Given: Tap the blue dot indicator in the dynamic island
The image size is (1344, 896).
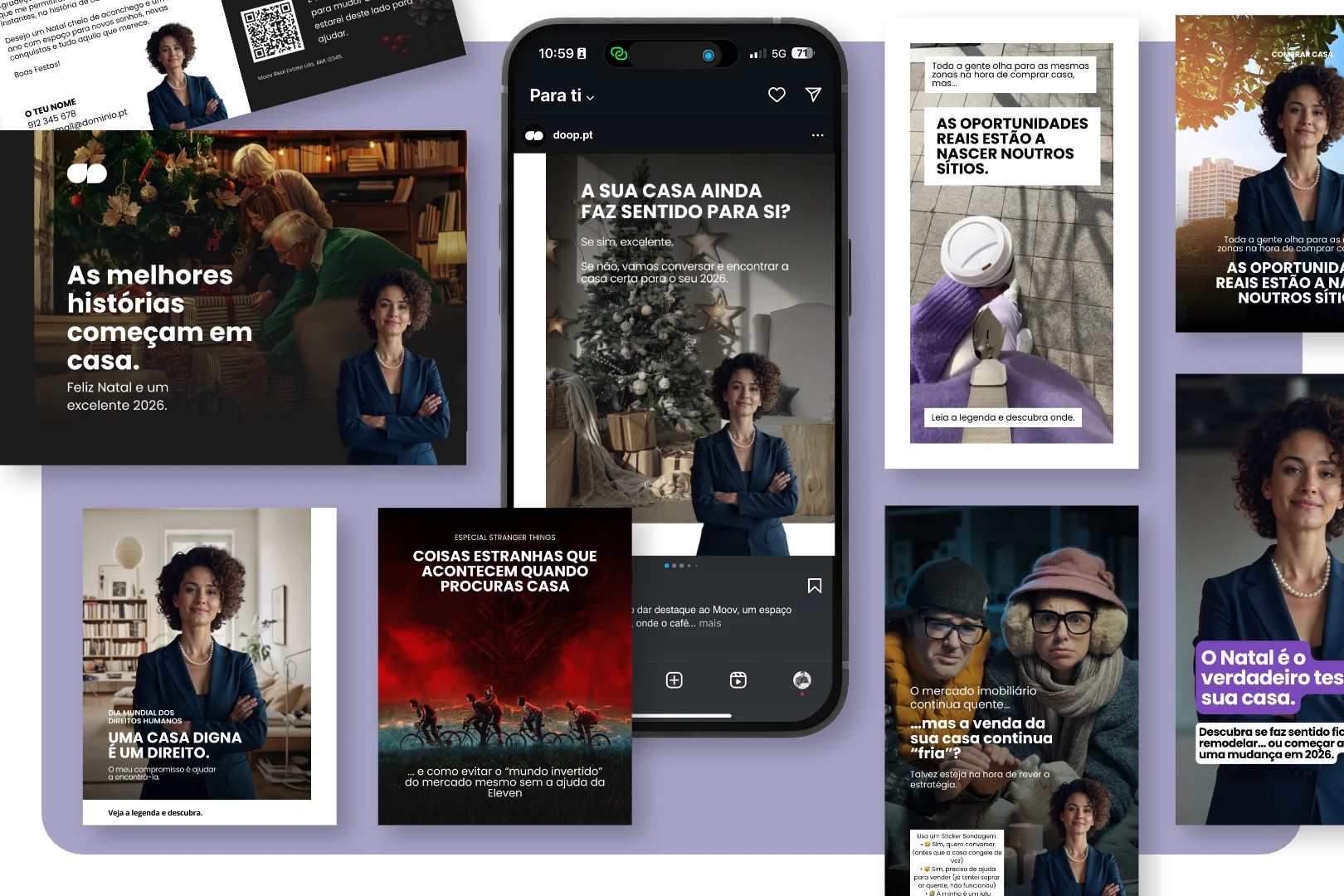Looking at the screenshot, I should [708, 56].
